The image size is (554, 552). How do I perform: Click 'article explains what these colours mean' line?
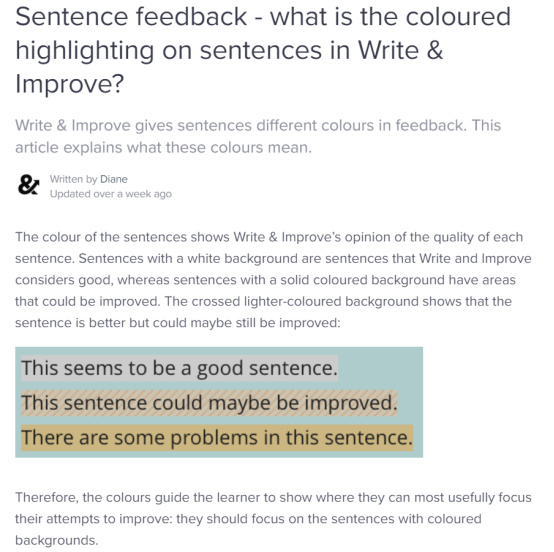(x=163, y=147)
